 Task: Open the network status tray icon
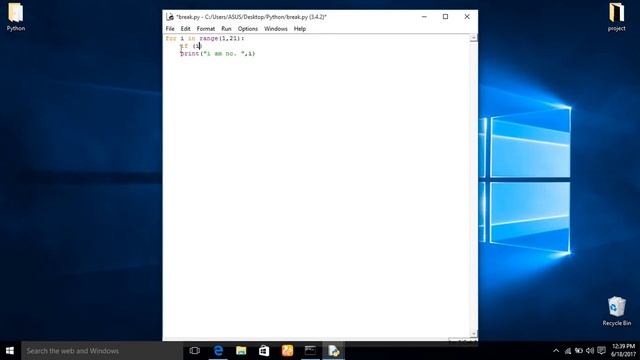(568, 351)
